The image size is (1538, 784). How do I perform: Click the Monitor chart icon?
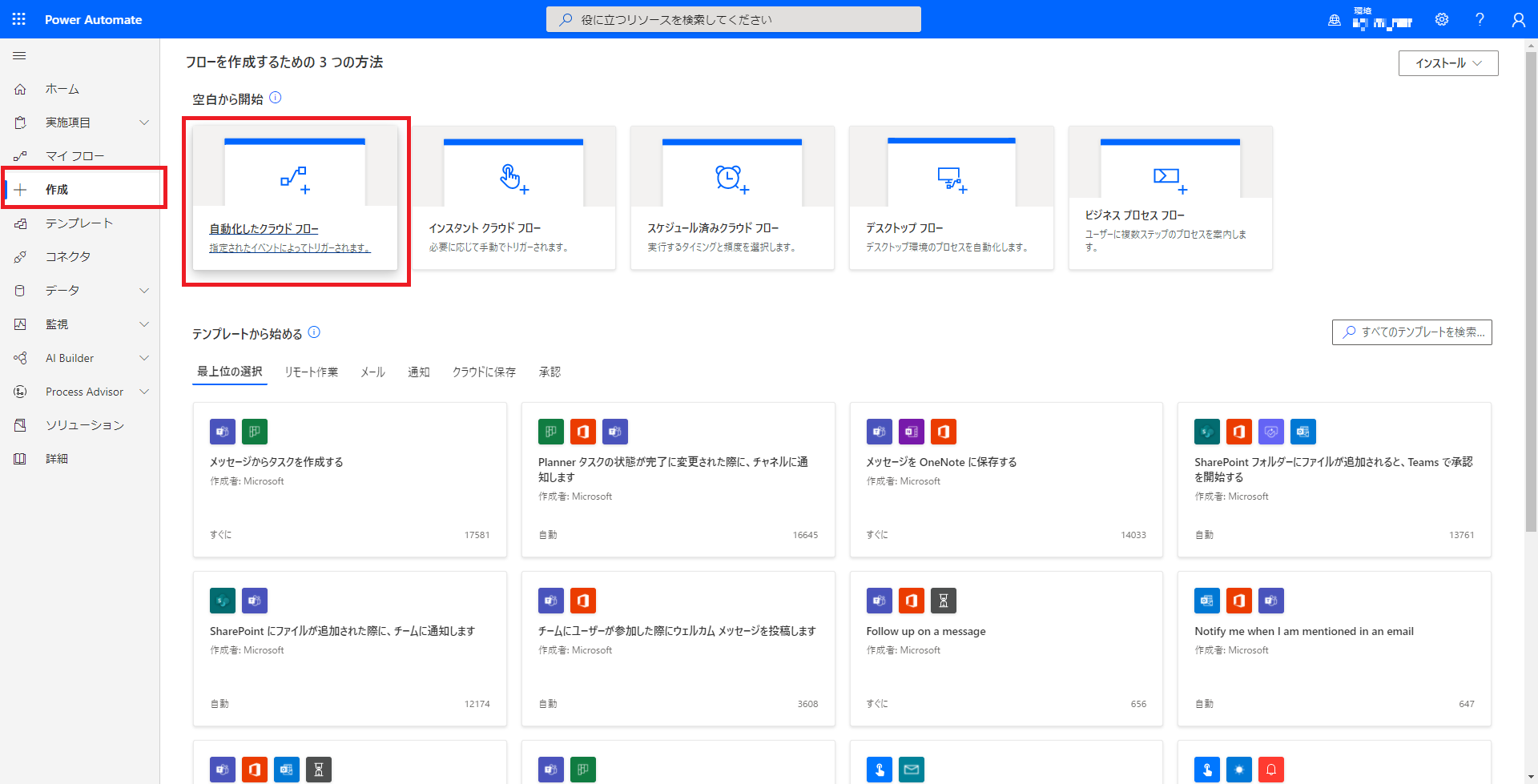click(21, 324)
